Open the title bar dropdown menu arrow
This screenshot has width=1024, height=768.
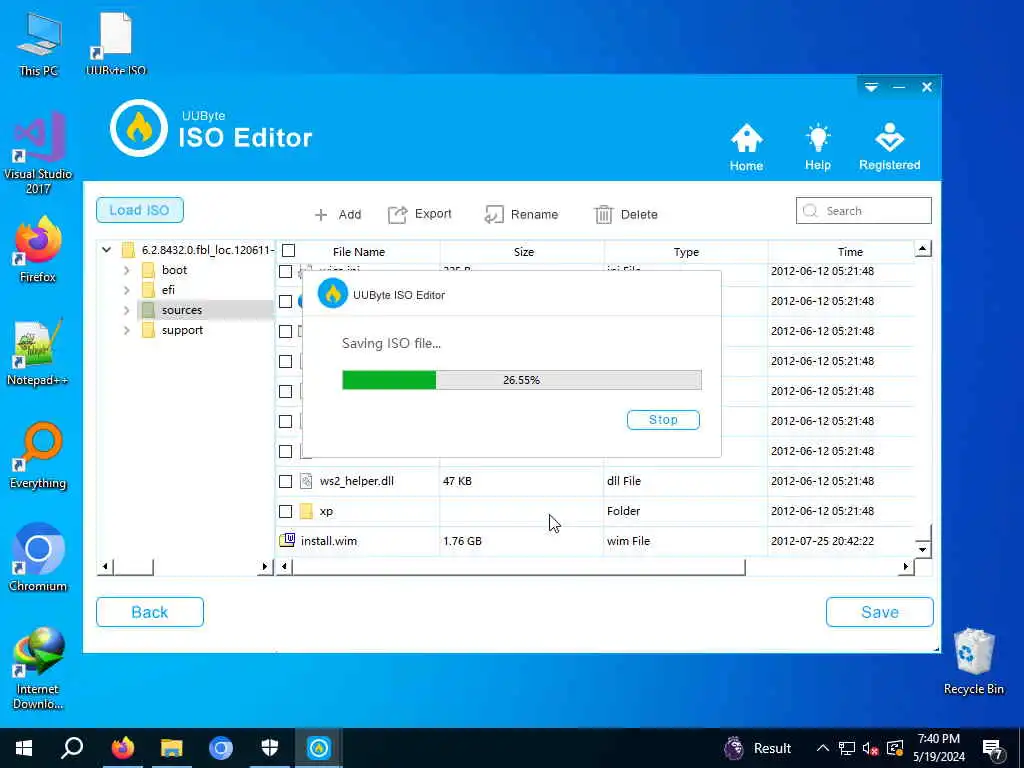click(871, 87)
